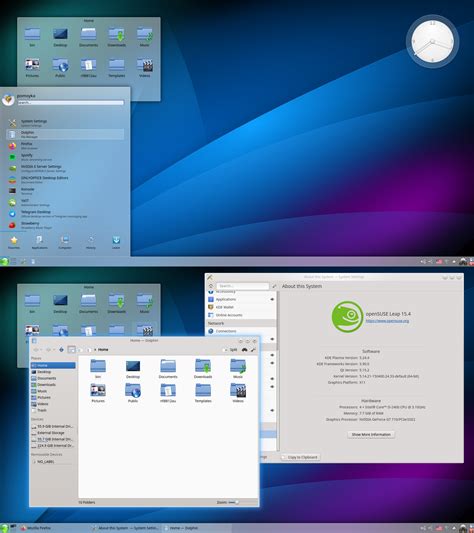Screen dimensions: 474x533
Task: Select Documents in Dolphin's Places panel
Action: click(x=53, y=378)
